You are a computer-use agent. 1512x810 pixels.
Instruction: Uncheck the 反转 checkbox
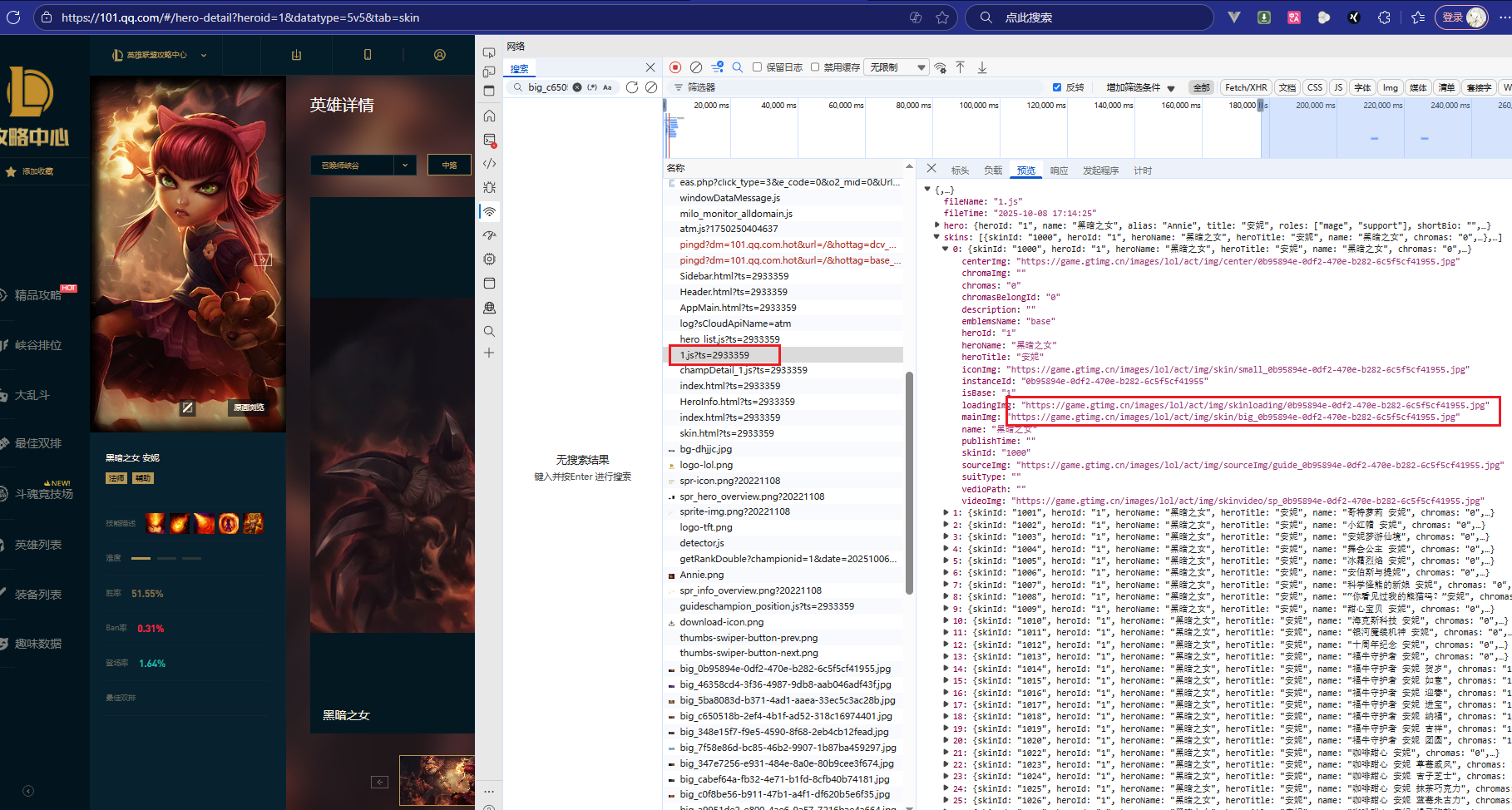1057,87
